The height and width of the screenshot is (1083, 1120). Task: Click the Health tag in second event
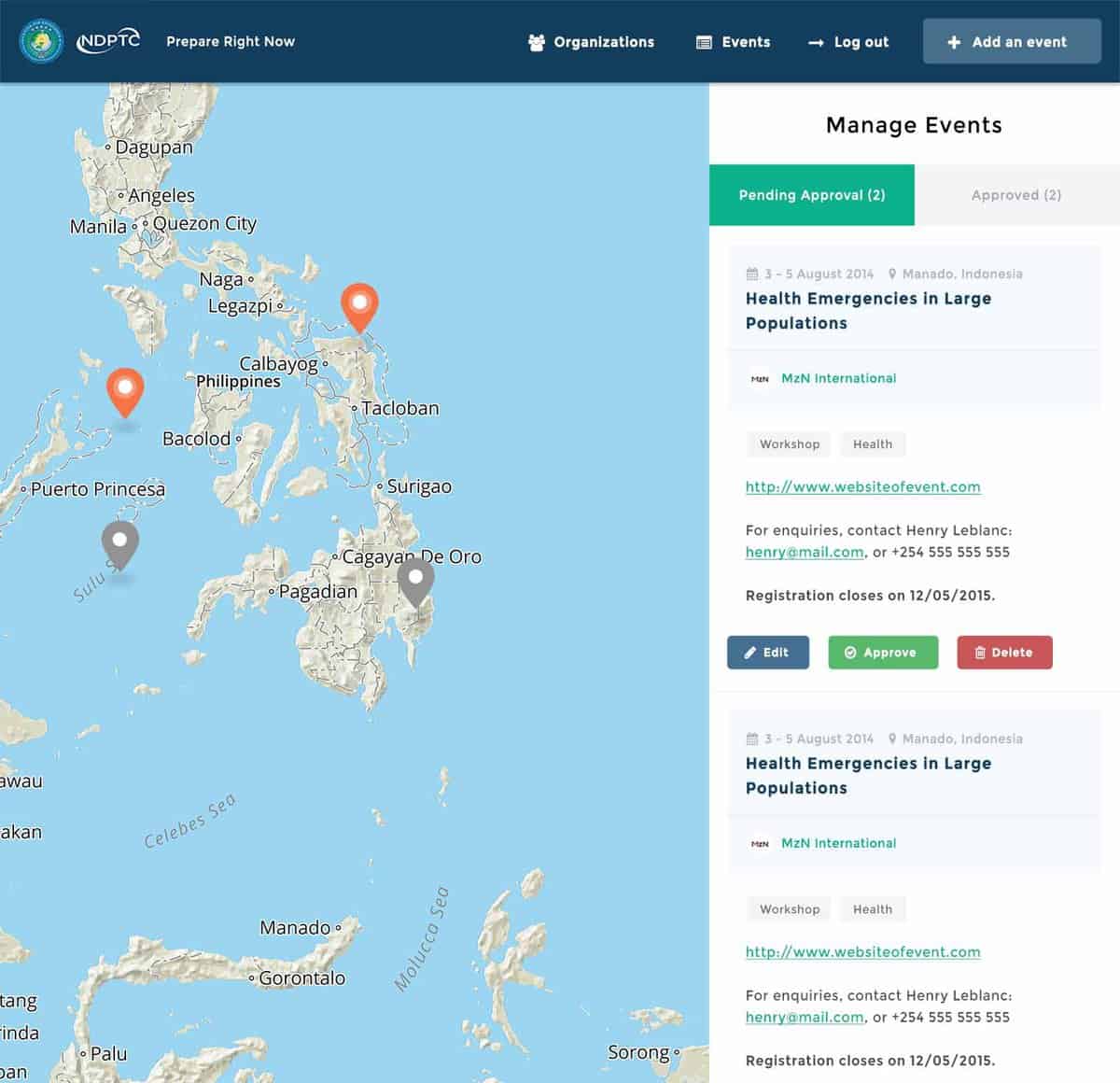coord(873,909)
